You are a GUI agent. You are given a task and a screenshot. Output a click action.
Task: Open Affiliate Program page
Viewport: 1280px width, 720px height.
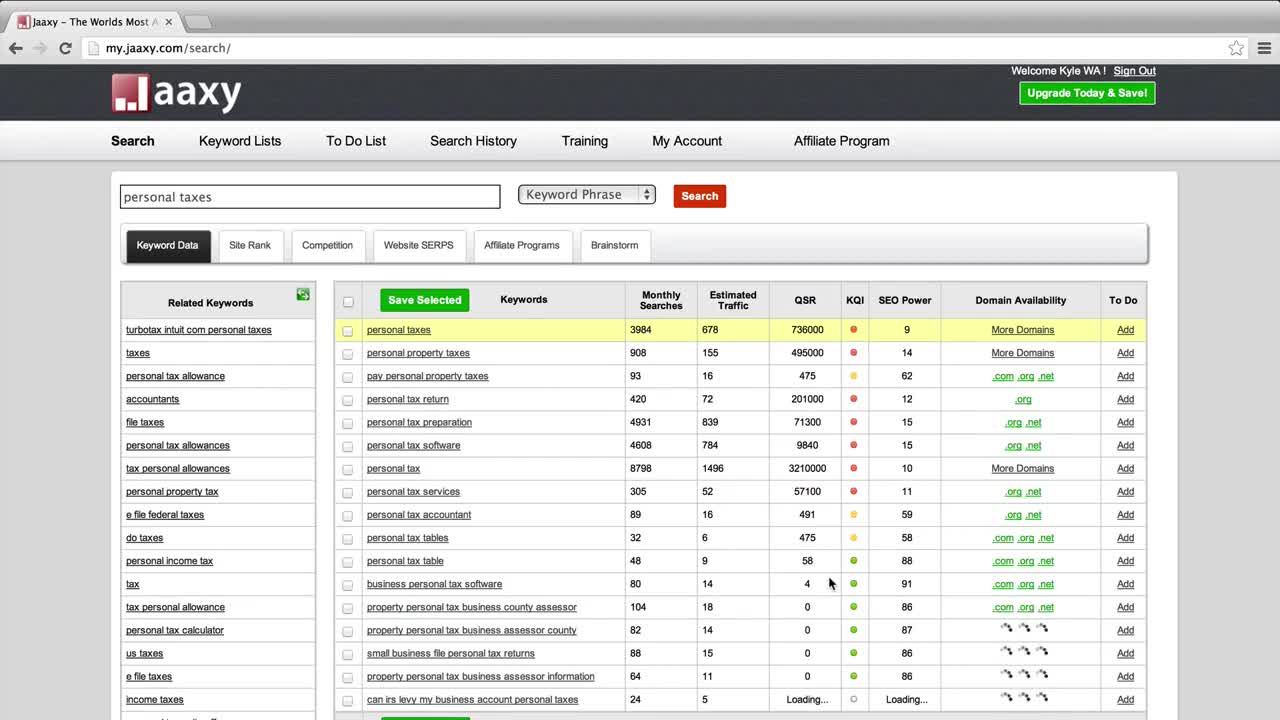(x=842, y=141)
